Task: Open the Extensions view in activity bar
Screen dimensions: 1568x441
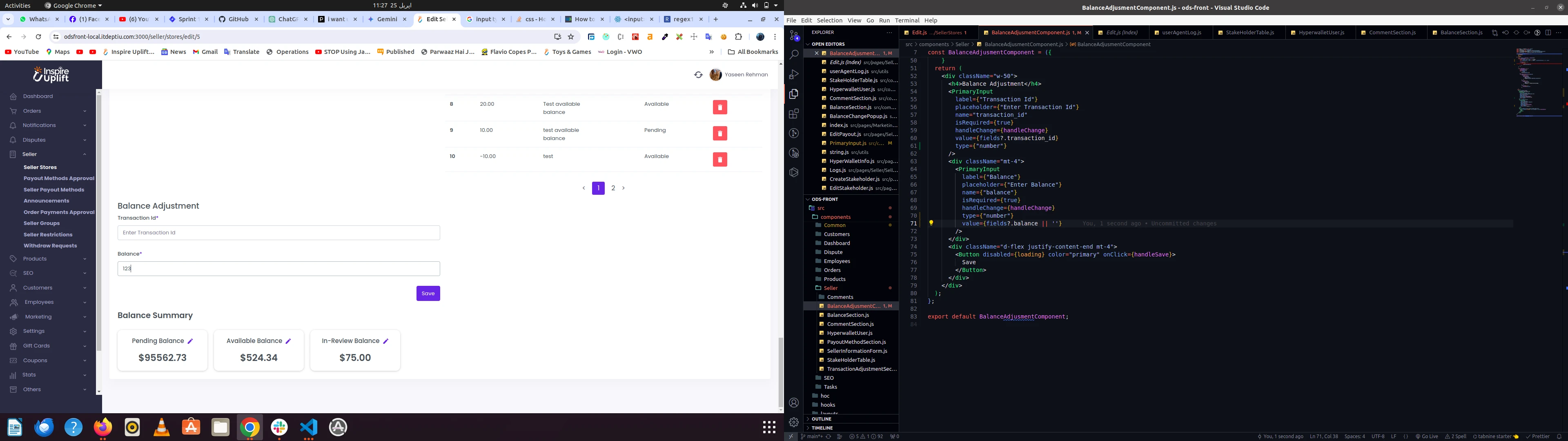Action: (794, 114)
